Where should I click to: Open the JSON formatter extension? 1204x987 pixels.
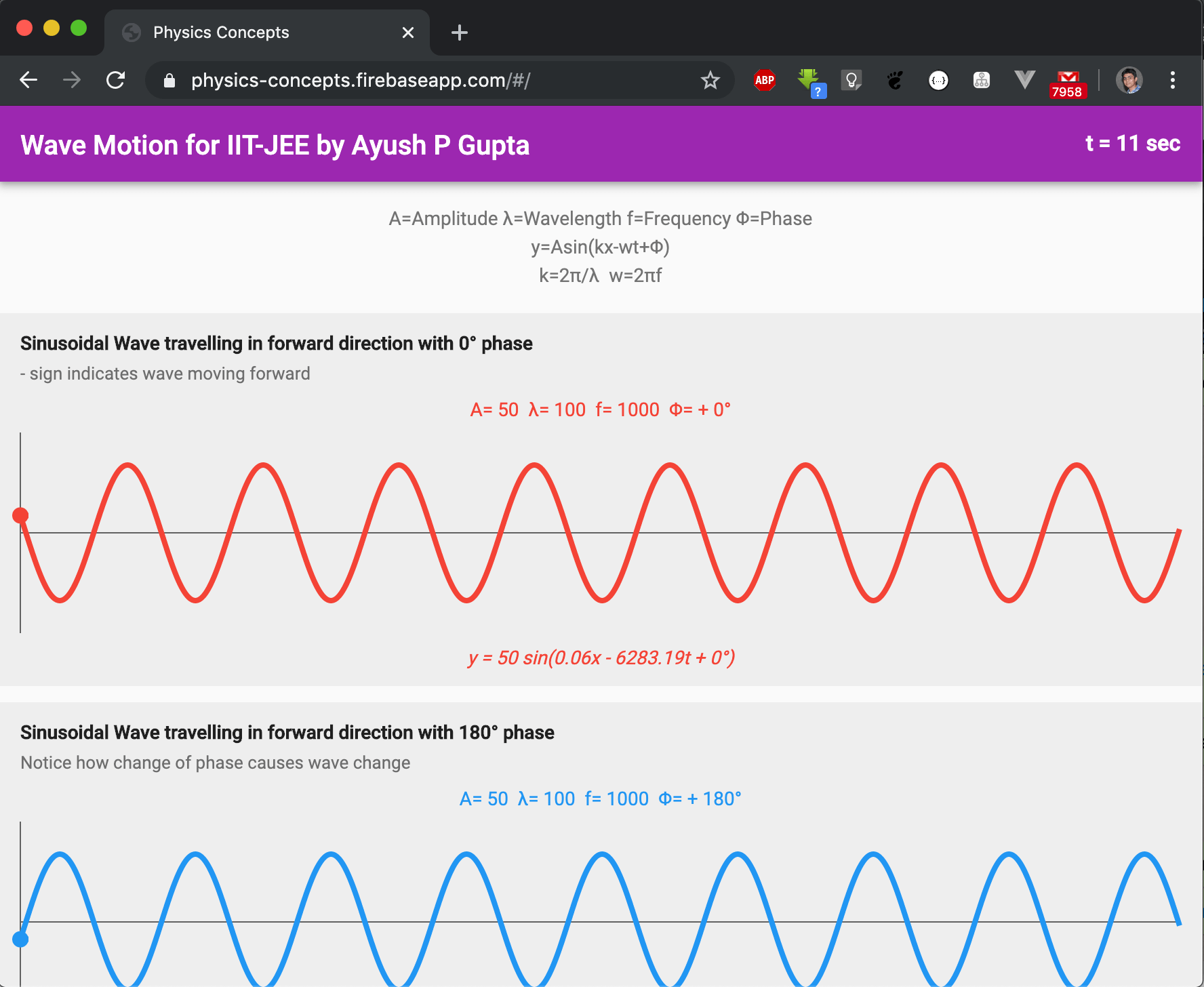click(x=938, y=80)
